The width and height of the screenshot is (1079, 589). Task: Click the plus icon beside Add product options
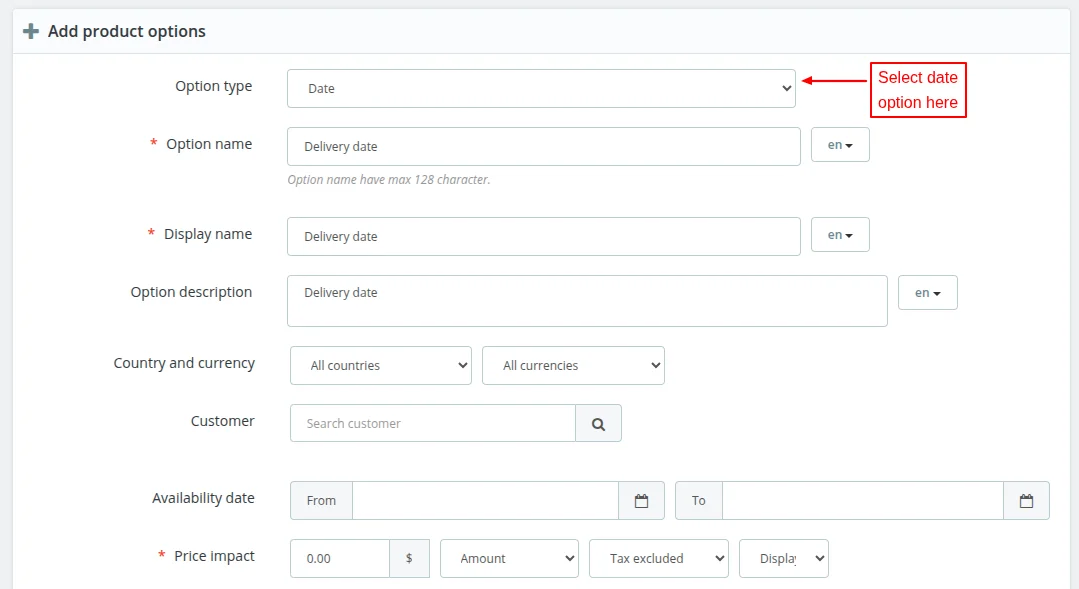click(31, 31)
